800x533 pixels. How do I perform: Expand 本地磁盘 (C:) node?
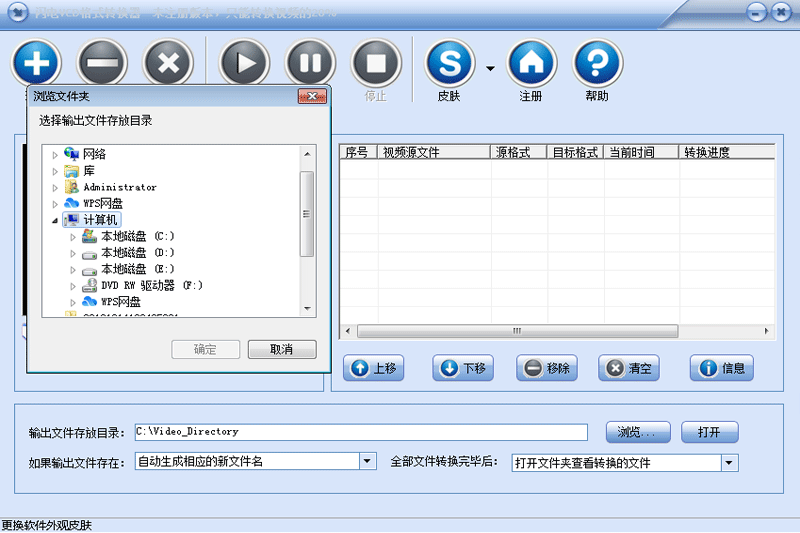click(x=73, y=237)
